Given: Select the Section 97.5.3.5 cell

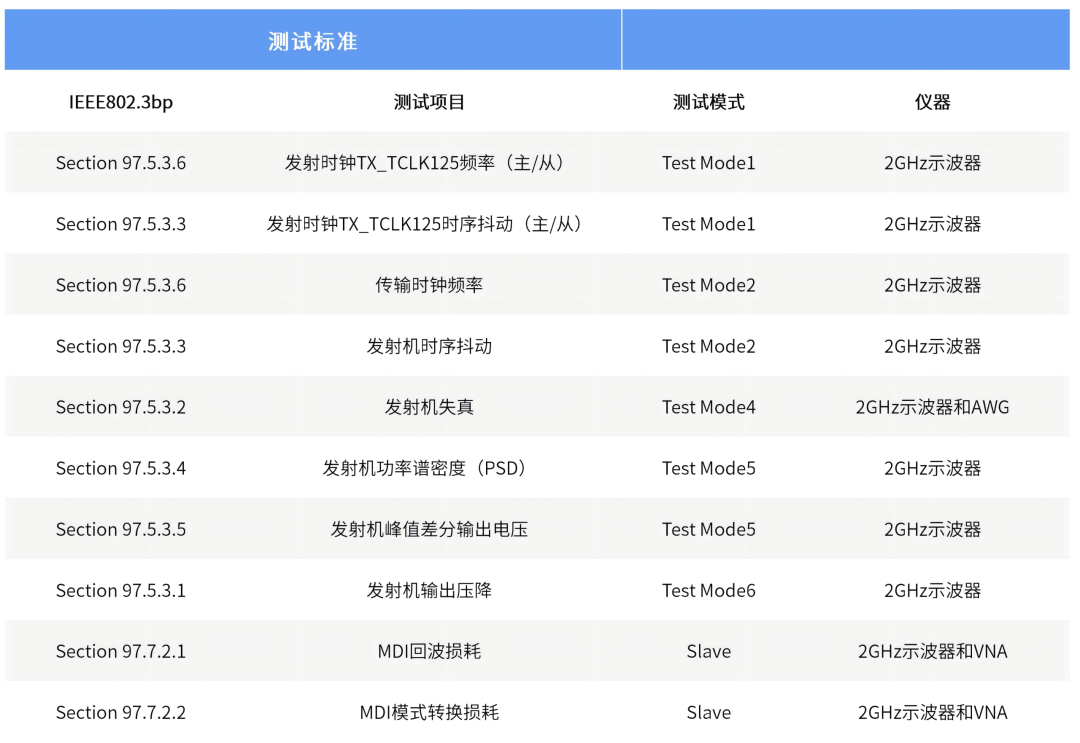Looking at the screenshot, I should (x=121, y=529).
